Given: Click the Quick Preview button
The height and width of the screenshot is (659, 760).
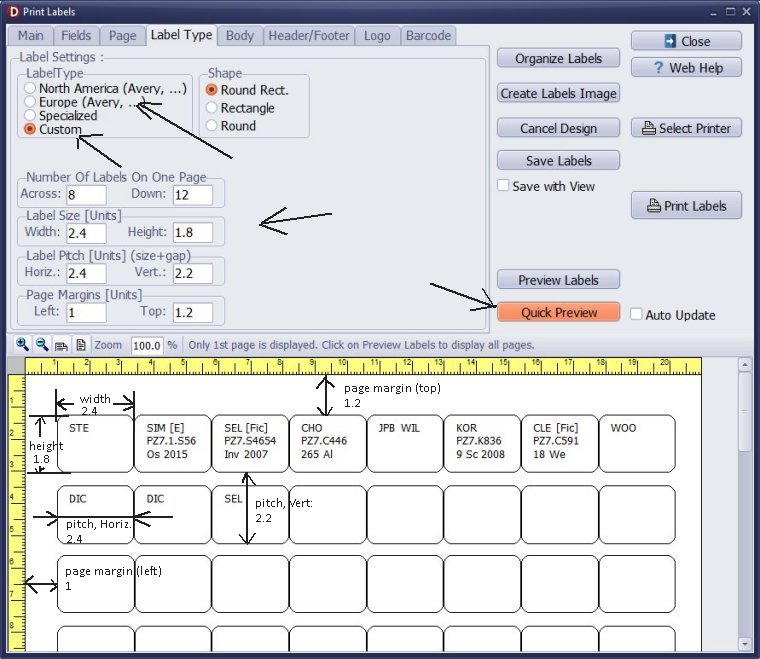Looking at the screenshot, I should (558, 312).
